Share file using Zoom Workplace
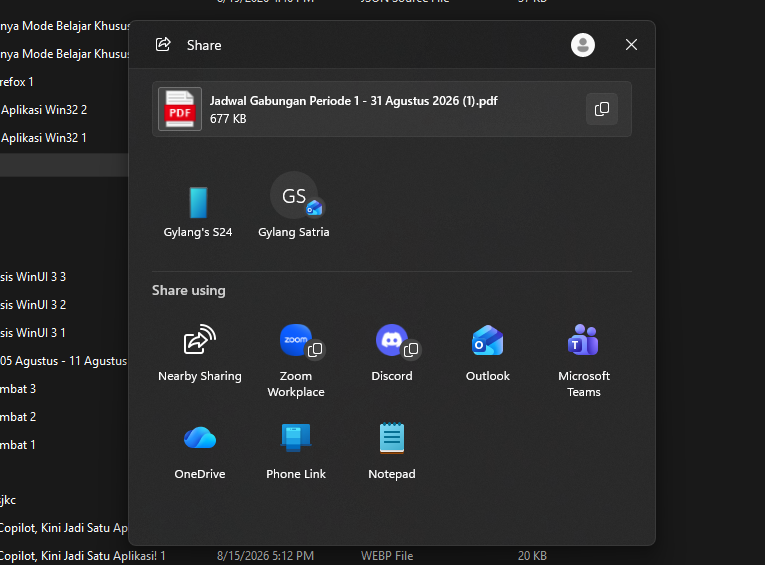Viewport: 765px width, 565px height. coord(296,361)
